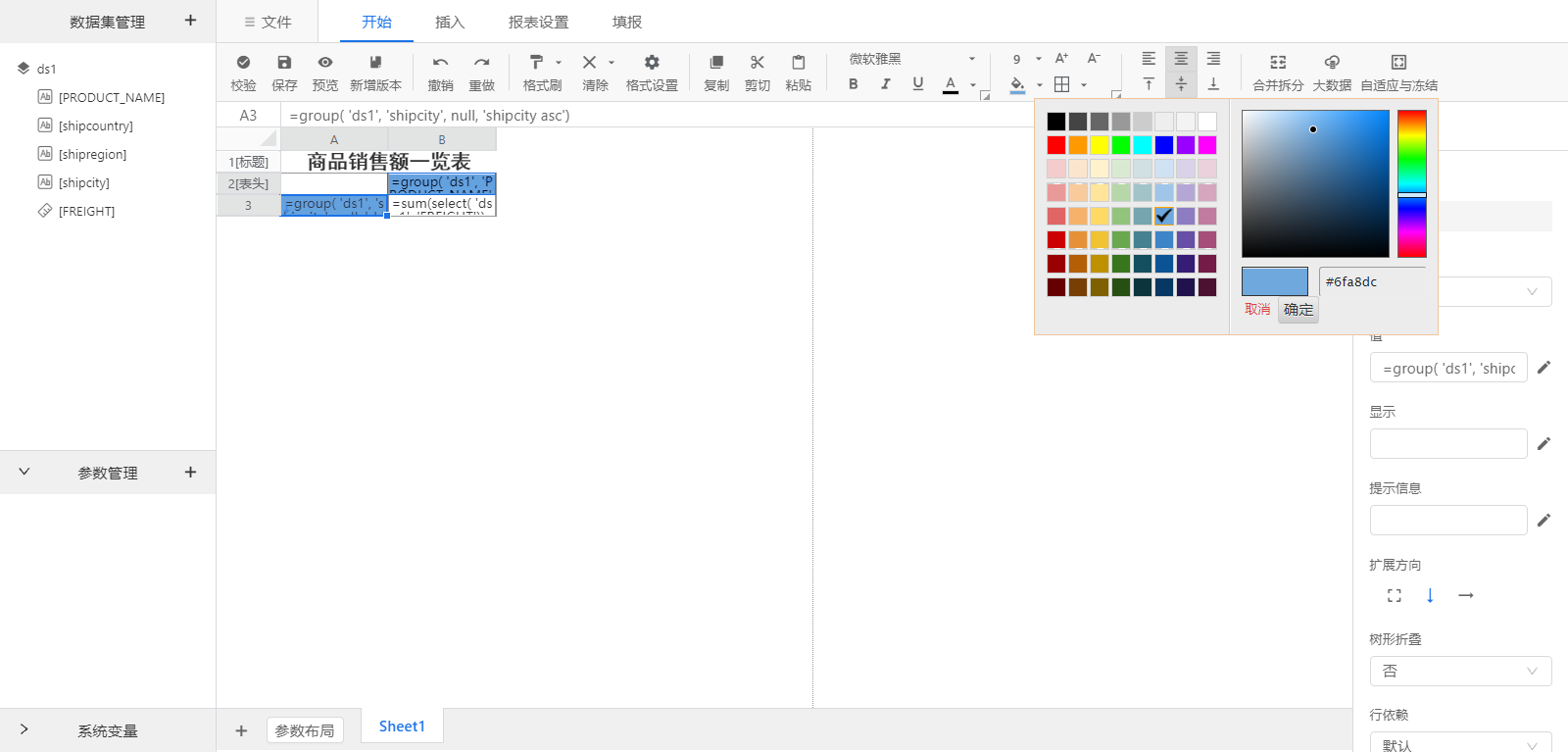1568x752 pixels.
Task: Align text right
Action: click(1213, 59)
